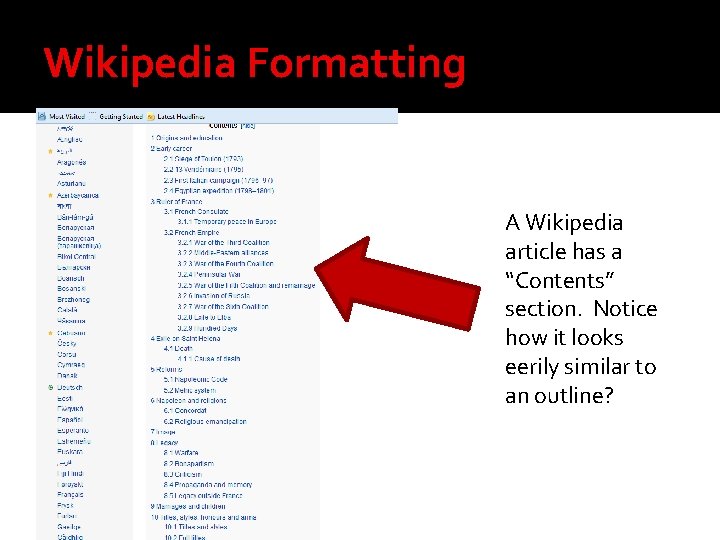This screenshot has height=540, width=720.
Task: Open the Getting Started bookmark
Action: pyautogui.click(x=117, y=116)
